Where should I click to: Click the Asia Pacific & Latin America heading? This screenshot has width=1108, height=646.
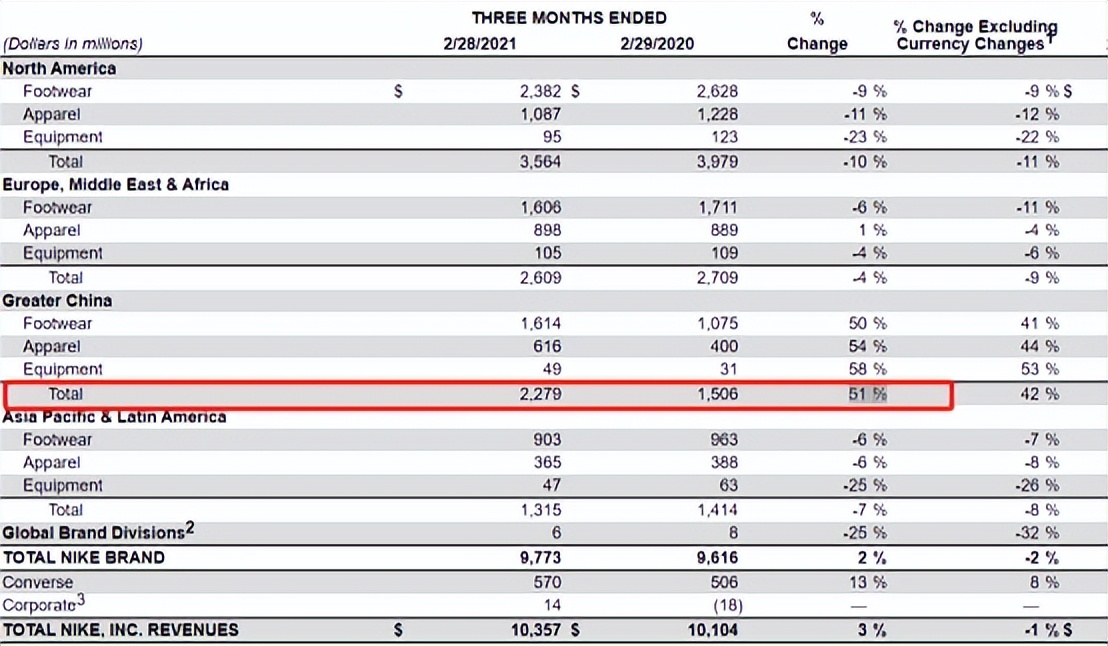[x=114, y=417]
